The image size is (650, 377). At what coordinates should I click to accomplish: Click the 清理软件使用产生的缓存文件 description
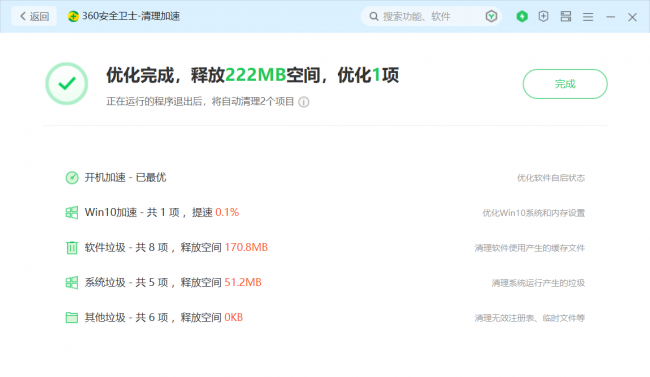coord(530,248)
